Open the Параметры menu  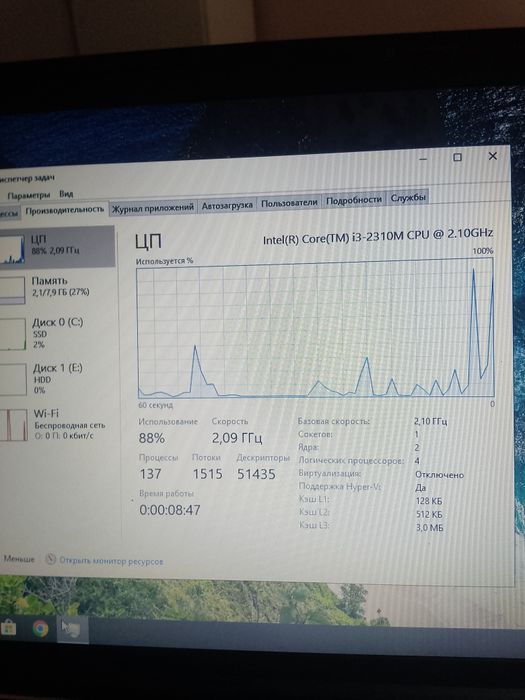[28, 196]
